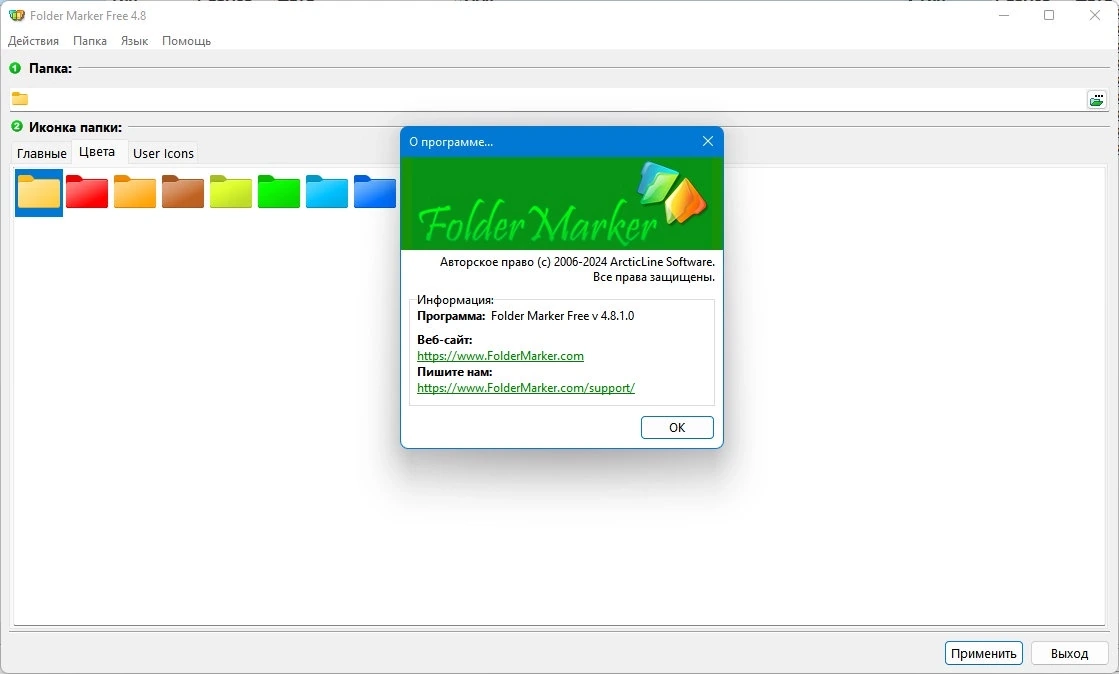The image size is (1119, 674).
Task: Choose the dark blue folder icon
Action: 375,191
